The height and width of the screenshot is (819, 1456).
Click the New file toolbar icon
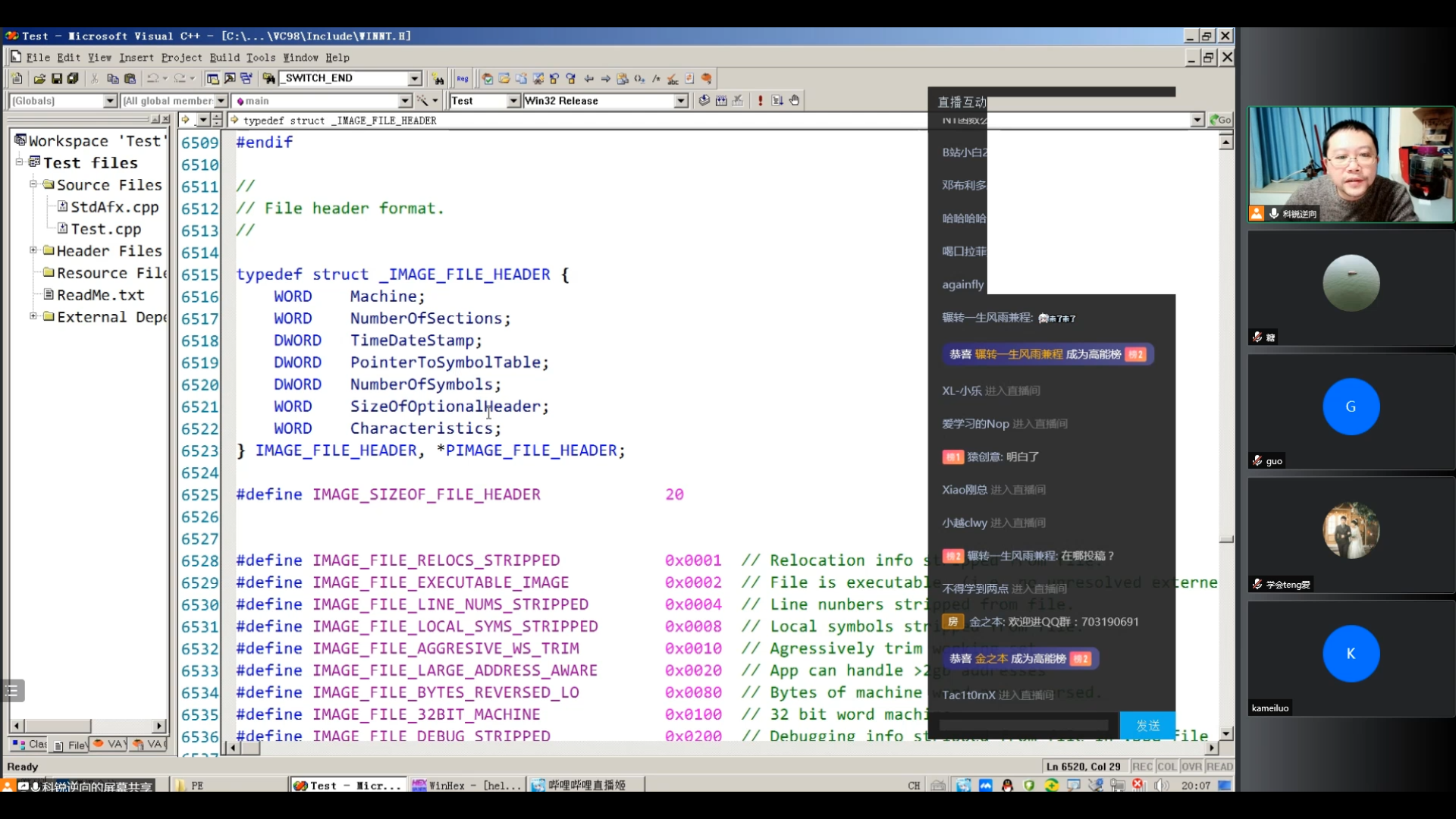(x=17, y=79)
